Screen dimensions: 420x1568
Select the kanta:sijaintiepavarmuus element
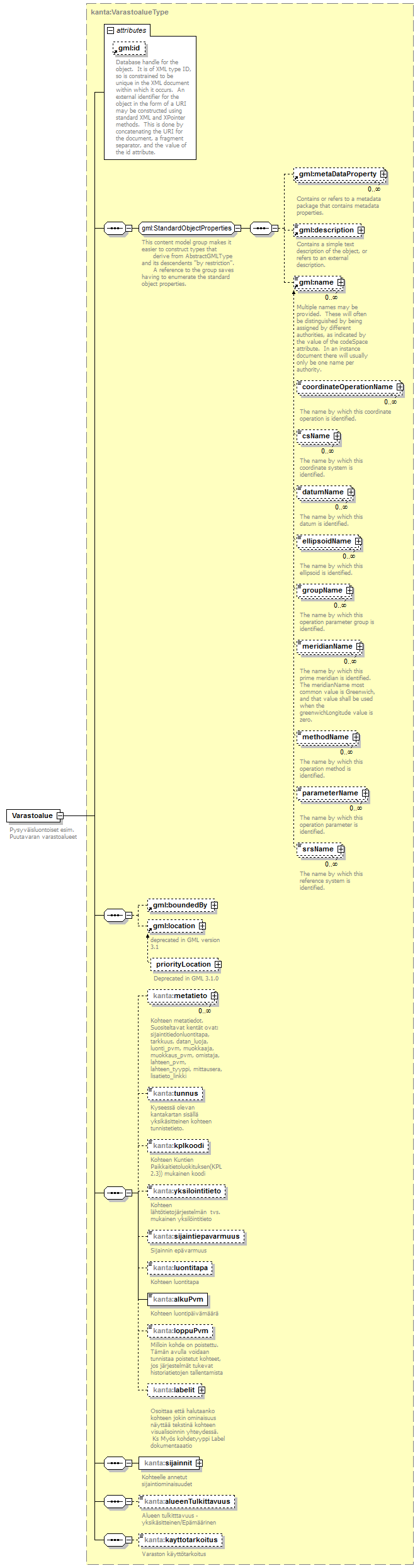point(196,1236)
